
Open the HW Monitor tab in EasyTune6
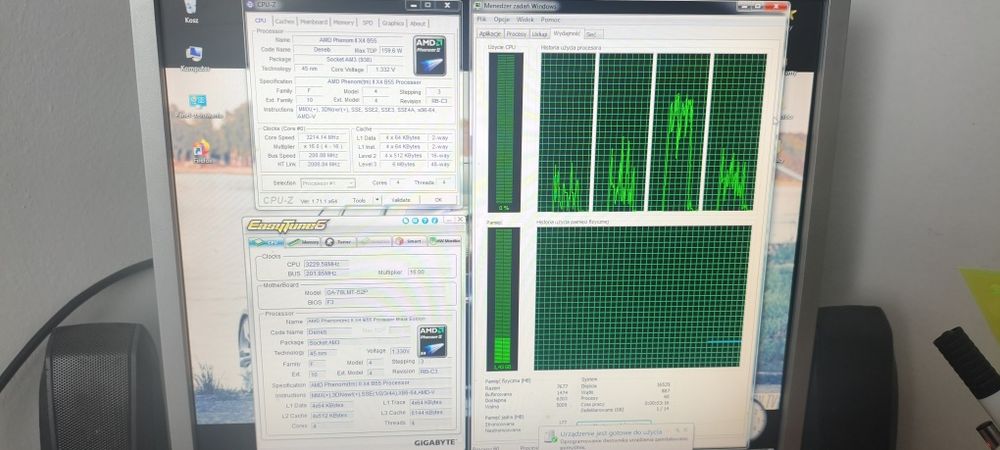click(444, 241)
